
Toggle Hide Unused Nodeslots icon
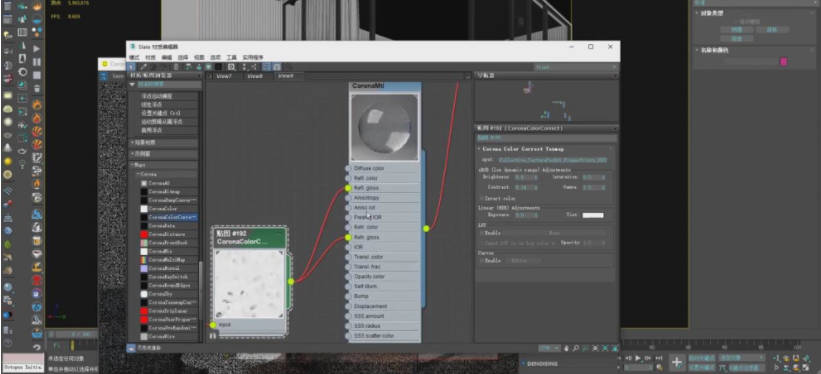(198, 67)
